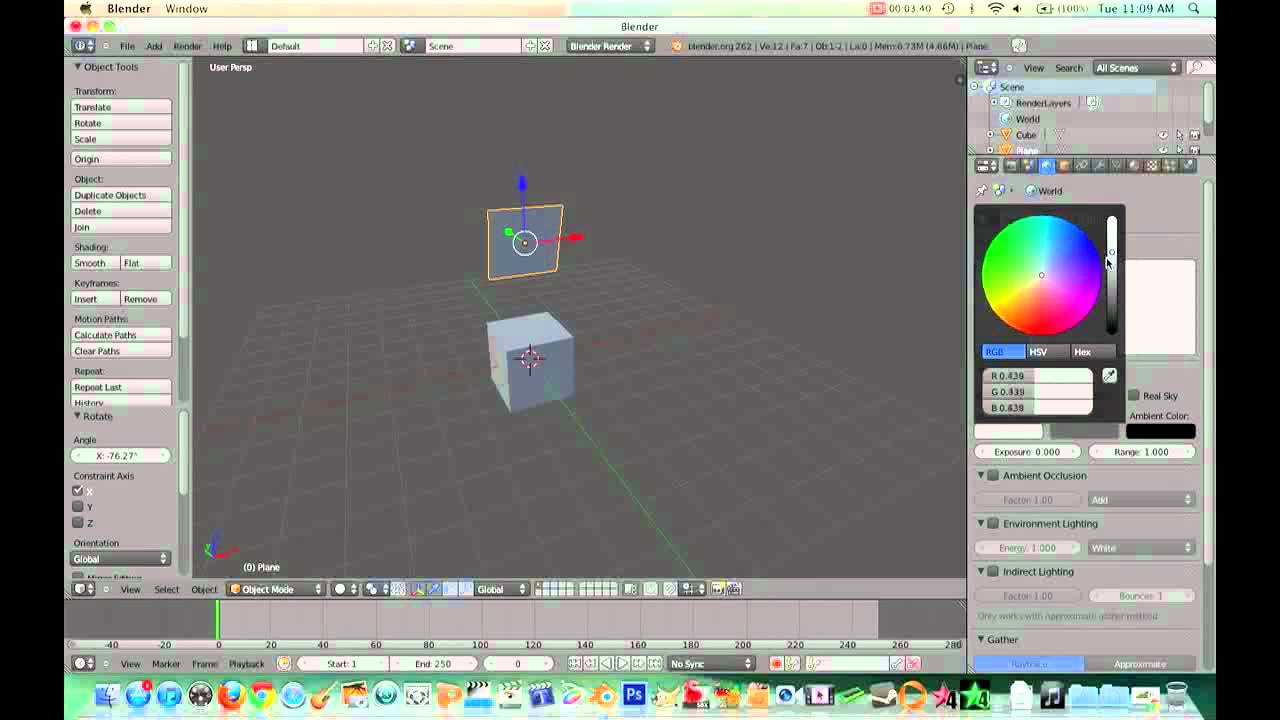Image resolution: width=1280 pixels, height=720 pixels.
Task: Open the Particles properties tab icon
Action: click(1170, 166)
